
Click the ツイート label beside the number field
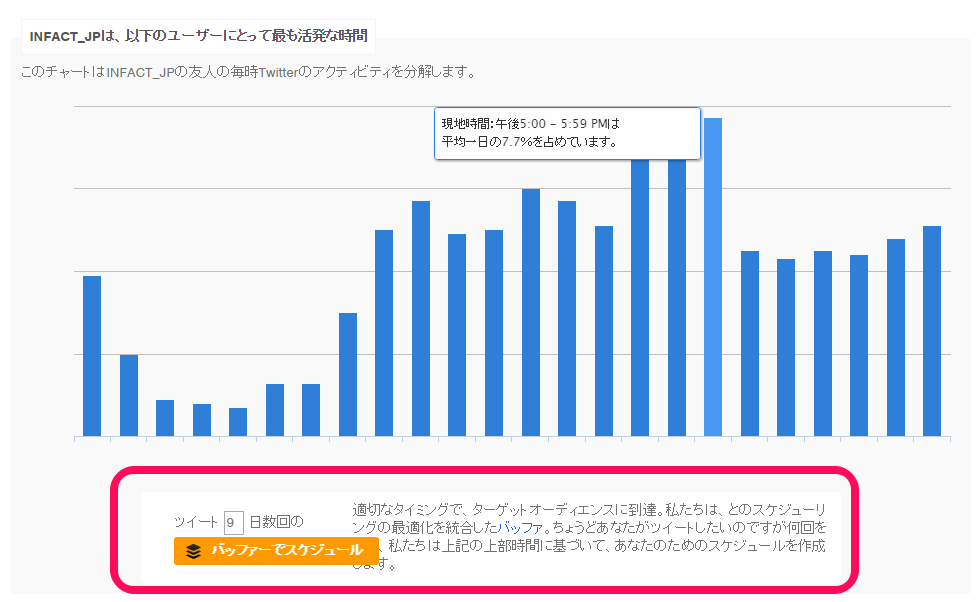click(196, 522)
